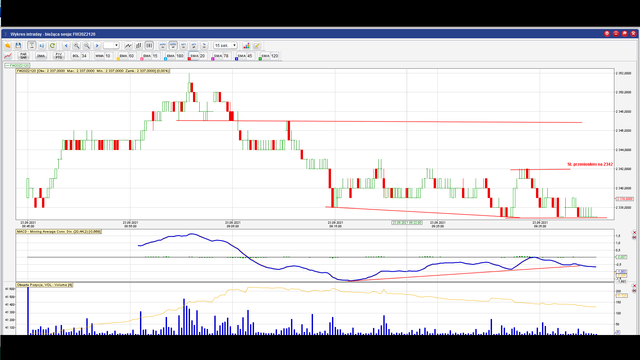The width and height of the screenshot is (640, 360).
Task: Click the red annotation text 'St. przeniosłem na 2342'
Action: tap(590, 164)
